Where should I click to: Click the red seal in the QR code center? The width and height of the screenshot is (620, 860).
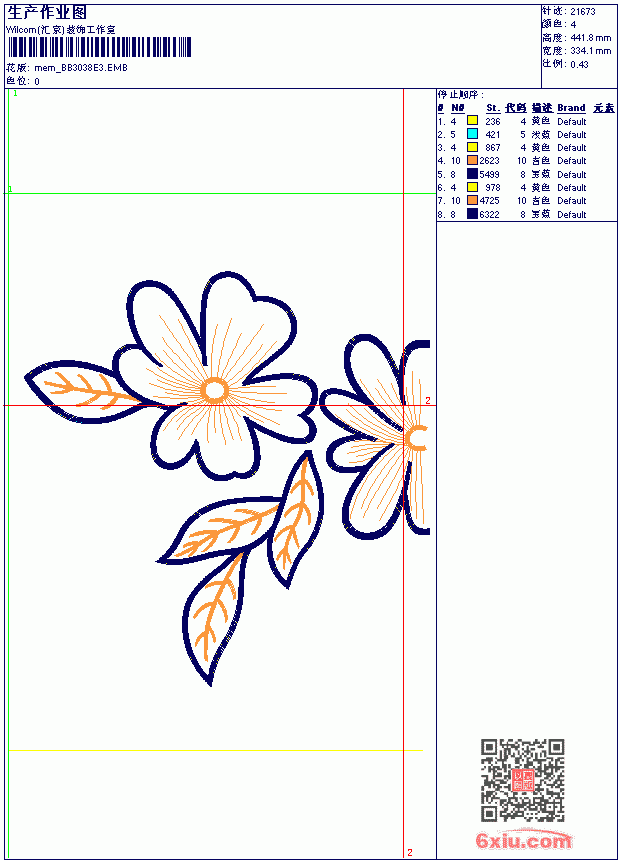click(523, 780)
